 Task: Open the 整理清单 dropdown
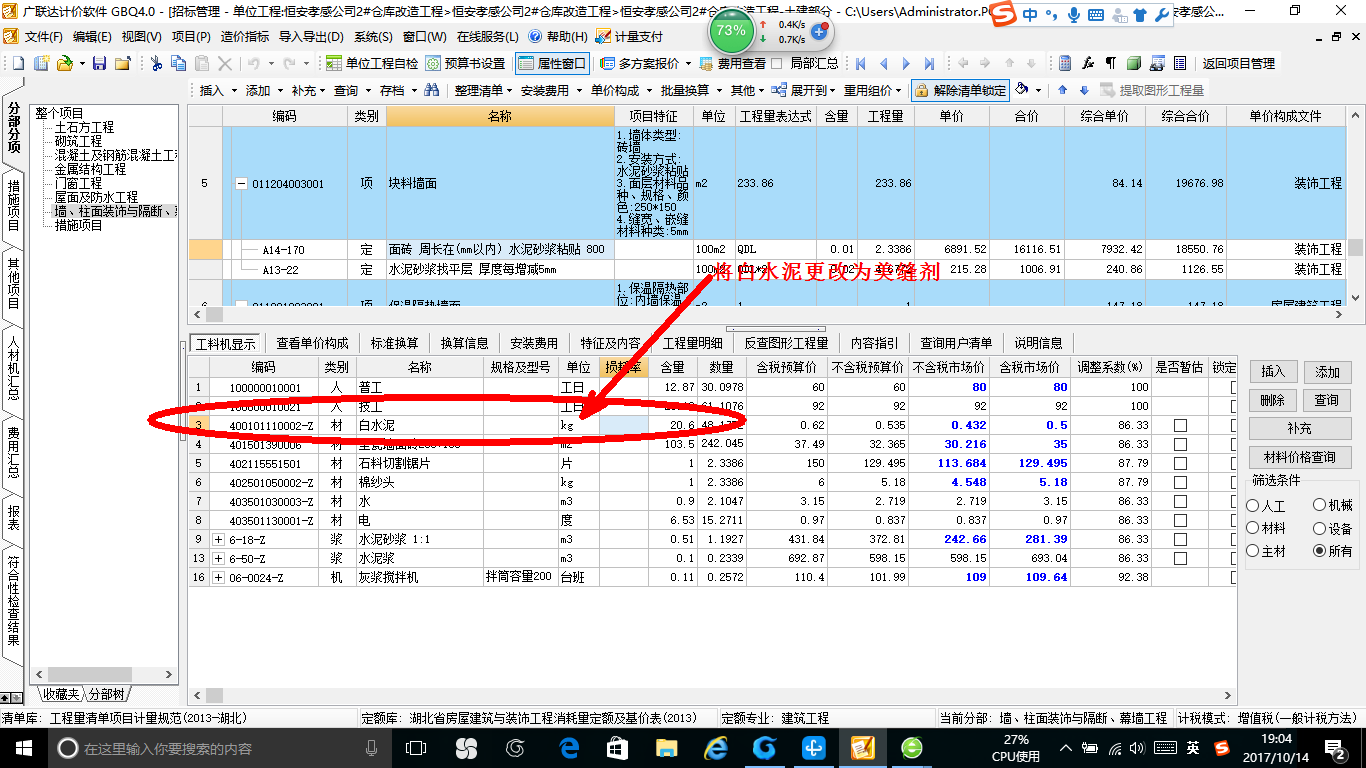[483, 90]
